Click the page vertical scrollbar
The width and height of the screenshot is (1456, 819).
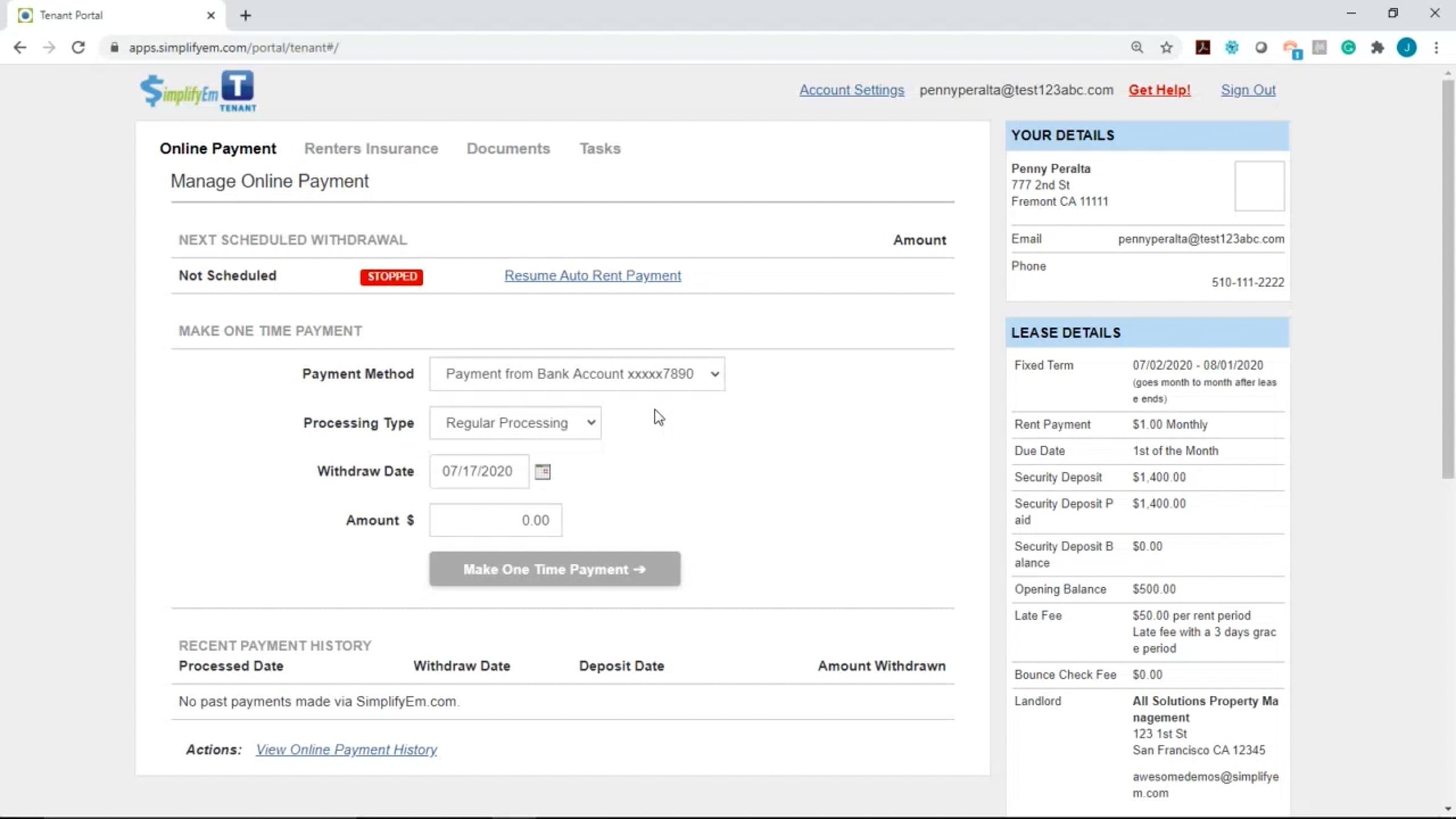1448,279
